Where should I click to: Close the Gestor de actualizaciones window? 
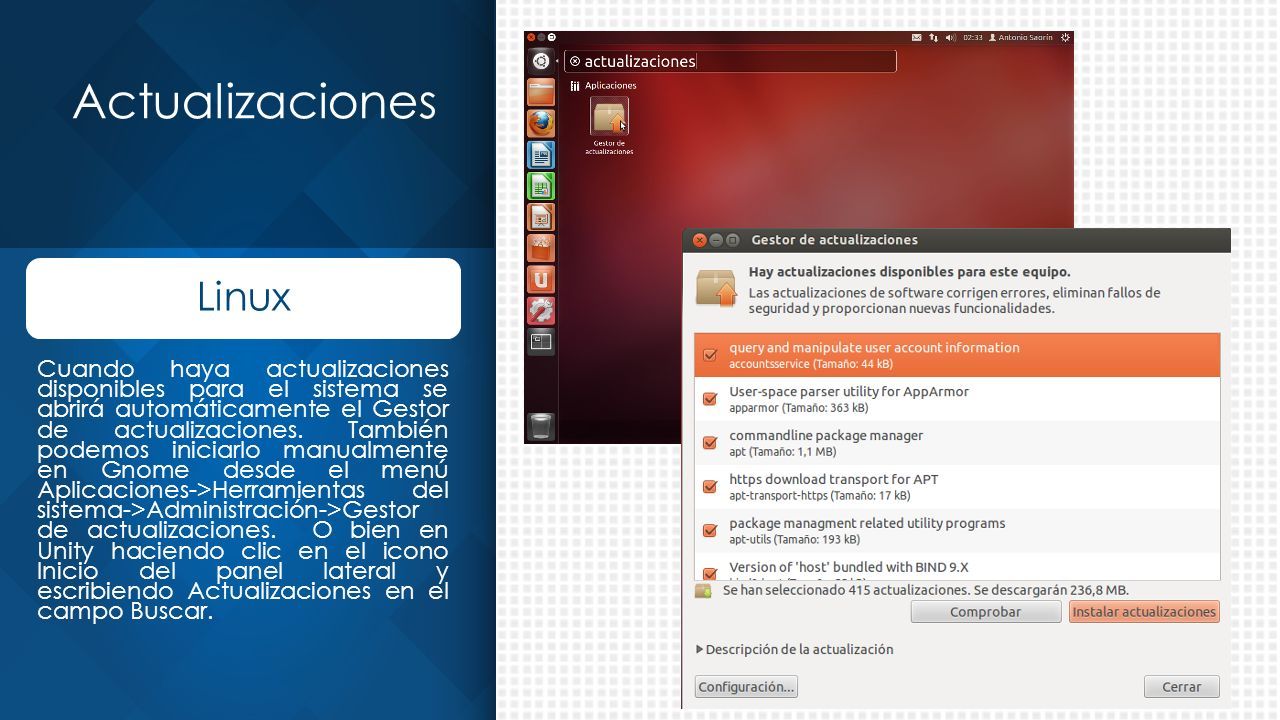click(700, 240)
